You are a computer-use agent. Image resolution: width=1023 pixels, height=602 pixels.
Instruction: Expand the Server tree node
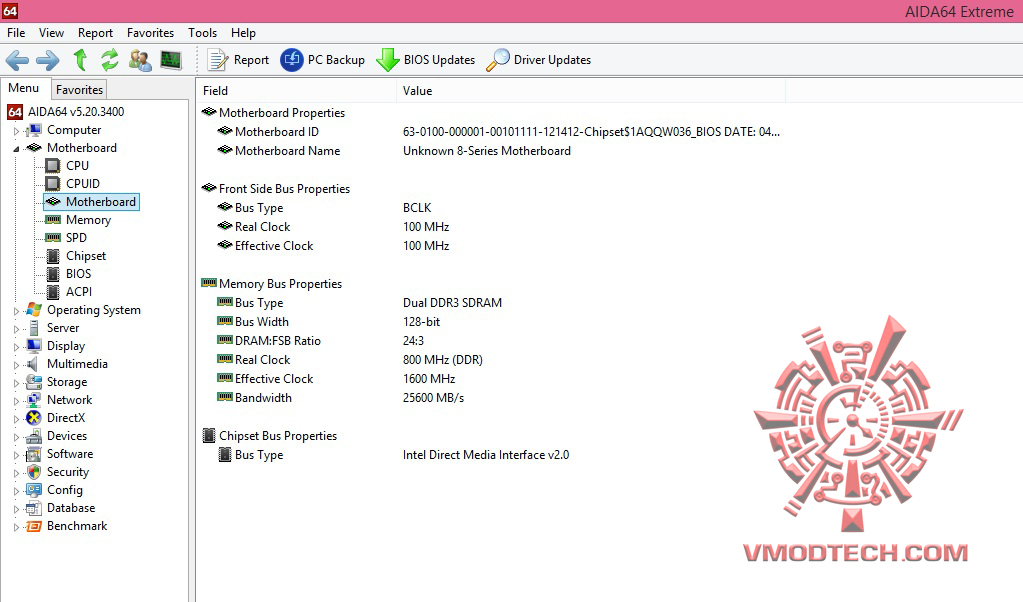16,329
